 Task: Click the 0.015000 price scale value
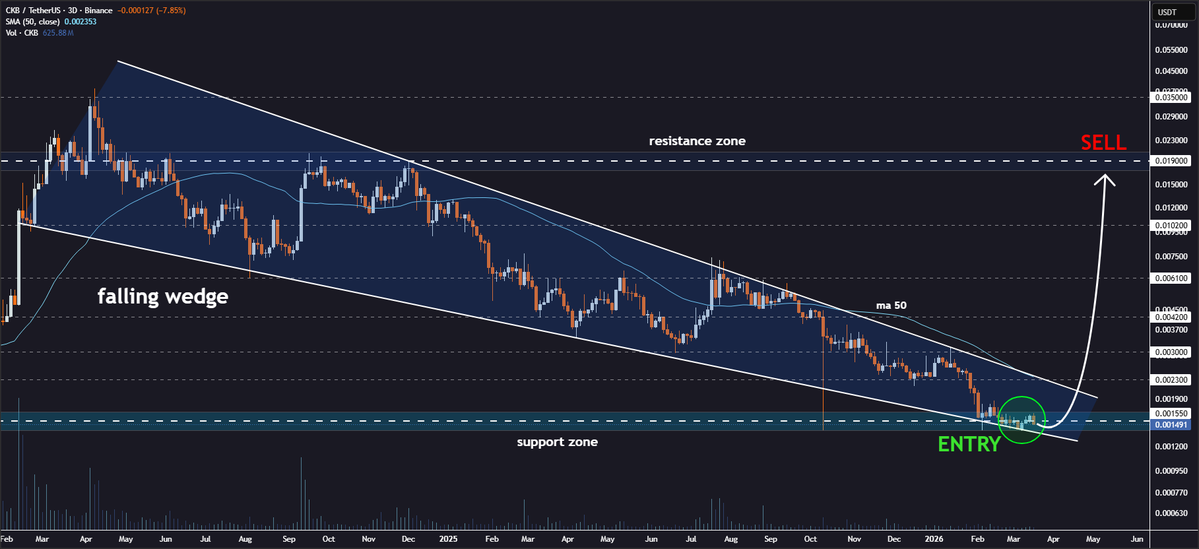(1171, 185)
